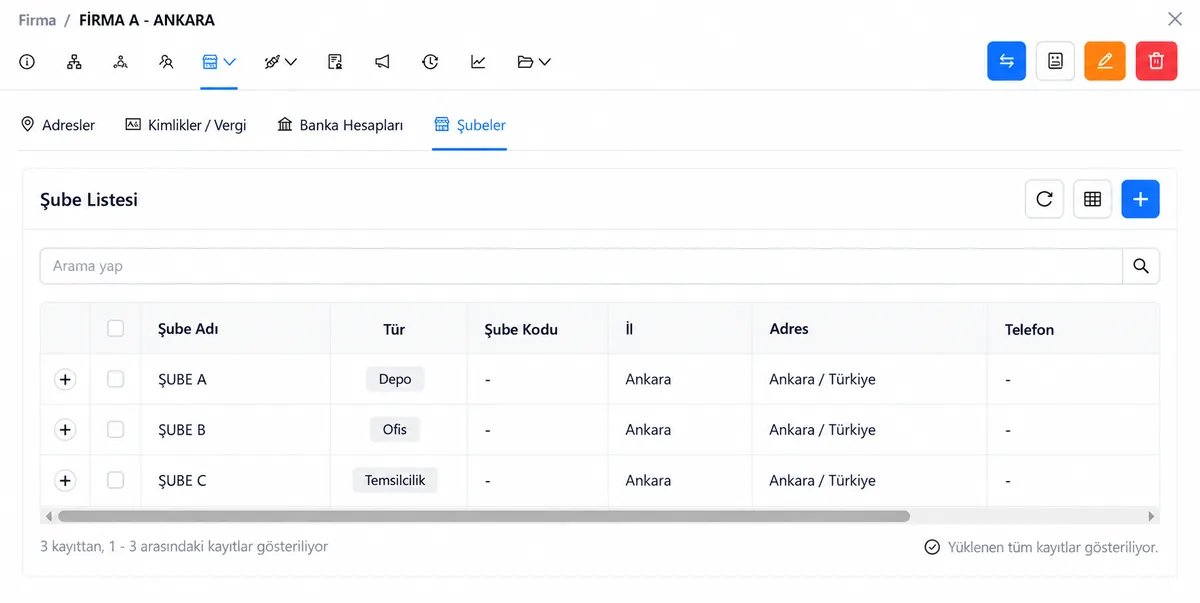Click the horizontal scrollbar thumb under the table
This screenshot has height=603, width=1200.
click(x=484, y=516)
